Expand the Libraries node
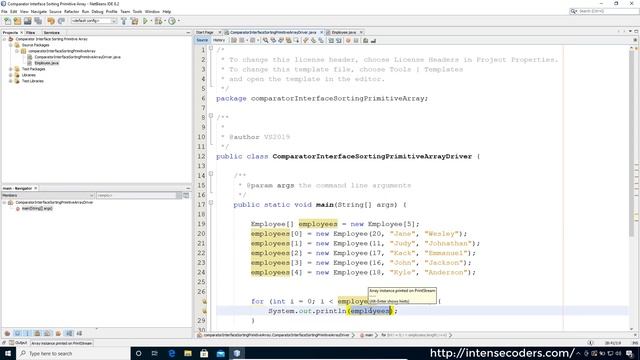 tap(11, 75)
